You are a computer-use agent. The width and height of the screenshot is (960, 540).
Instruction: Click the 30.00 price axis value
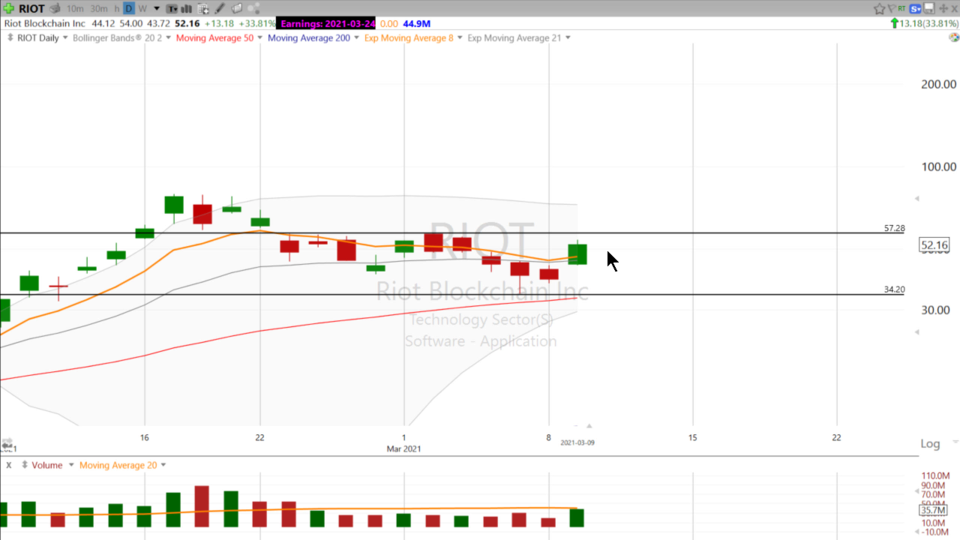click(x=935, y=310)
